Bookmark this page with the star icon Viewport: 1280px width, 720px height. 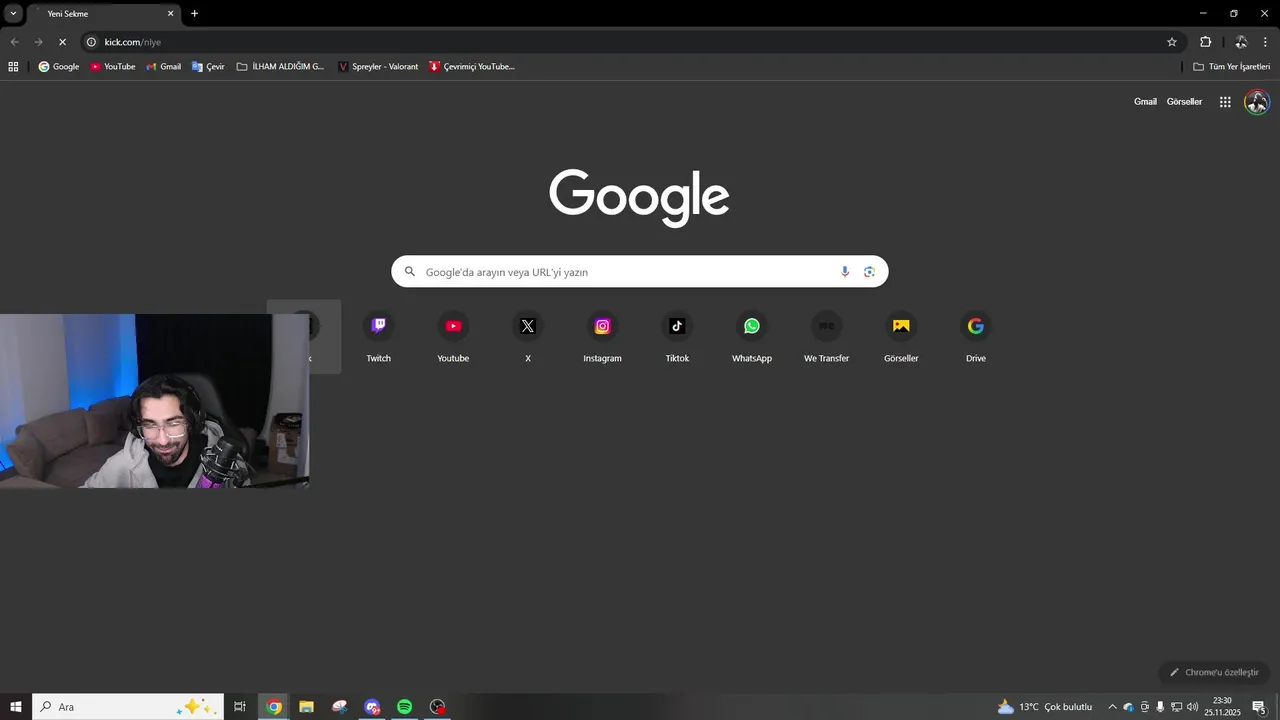coord(1172,42)
